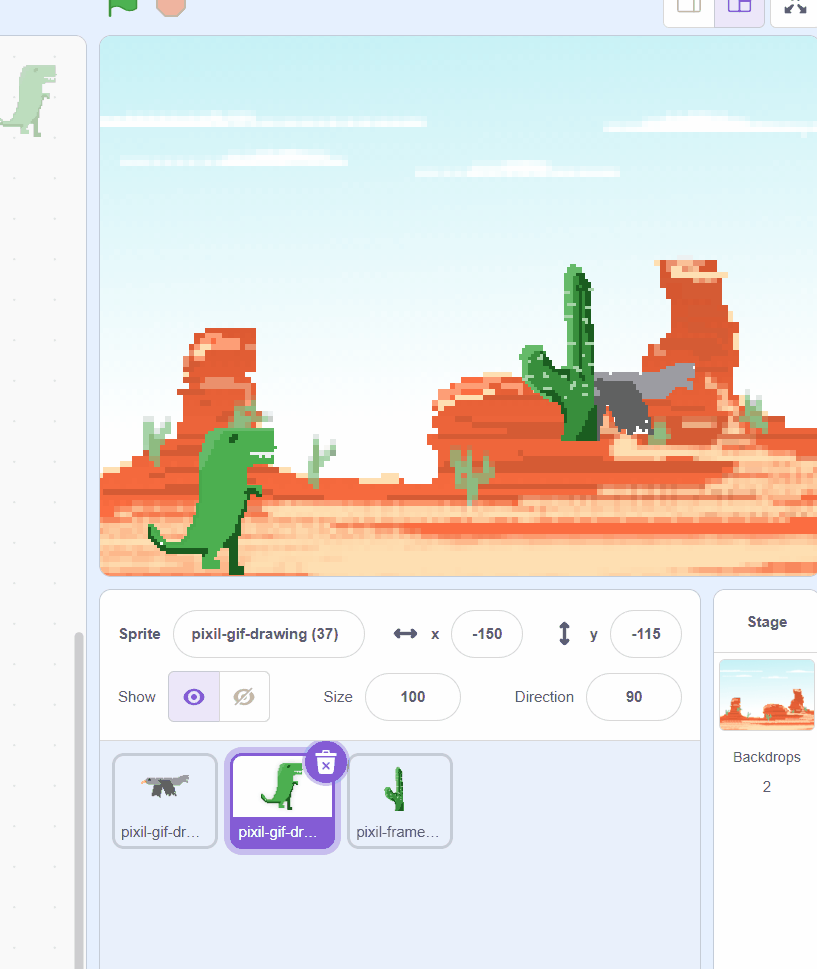Click the "Stage" heading text
This screenshot has height=969, width=817.
767,622
